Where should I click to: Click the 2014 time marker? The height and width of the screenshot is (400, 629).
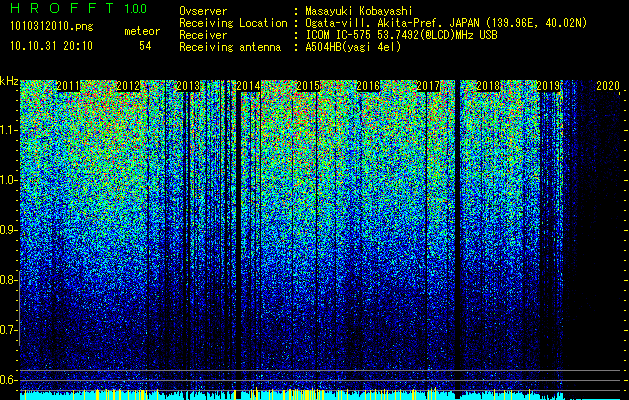click(x=248, y=86)
